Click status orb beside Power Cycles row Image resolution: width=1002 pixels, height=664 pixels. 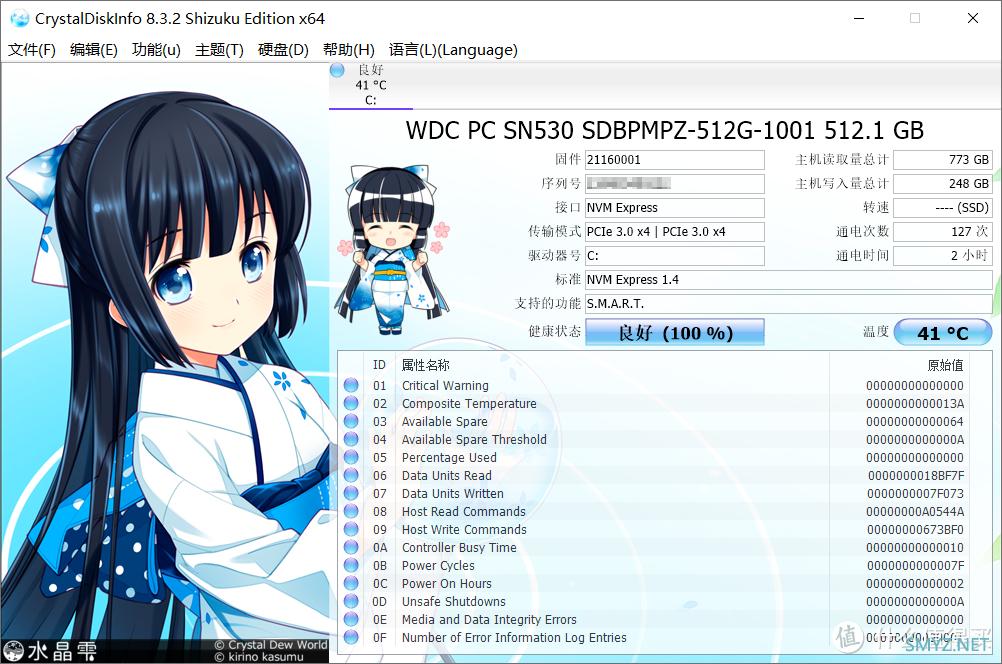351,566
